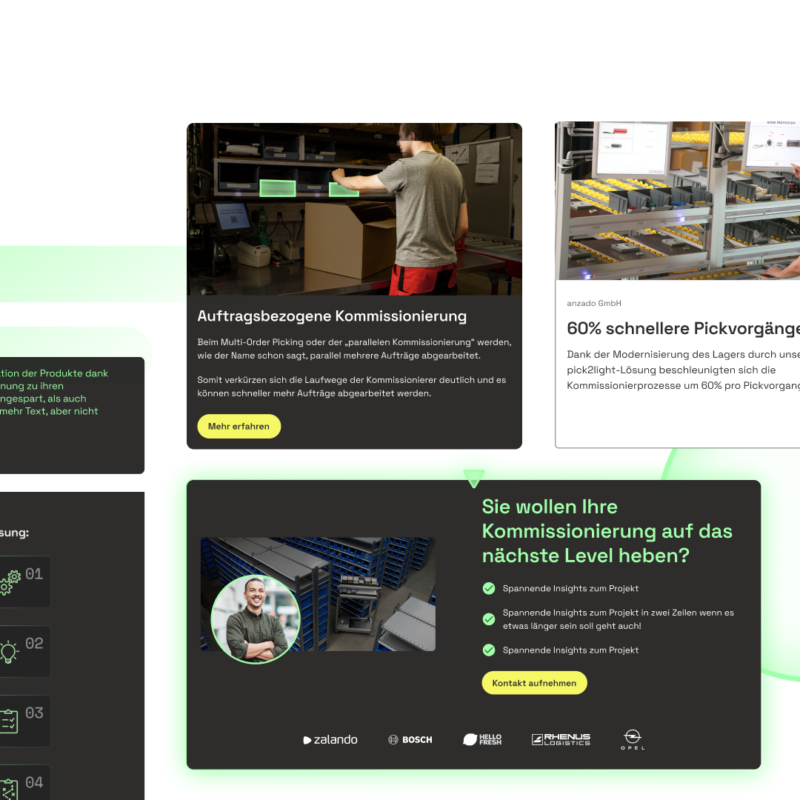Image resolution: width=800 pixels, height=800 pixels.
Task: Click the Kontakt aufnehmen button
Action: (x=534, y=683)
